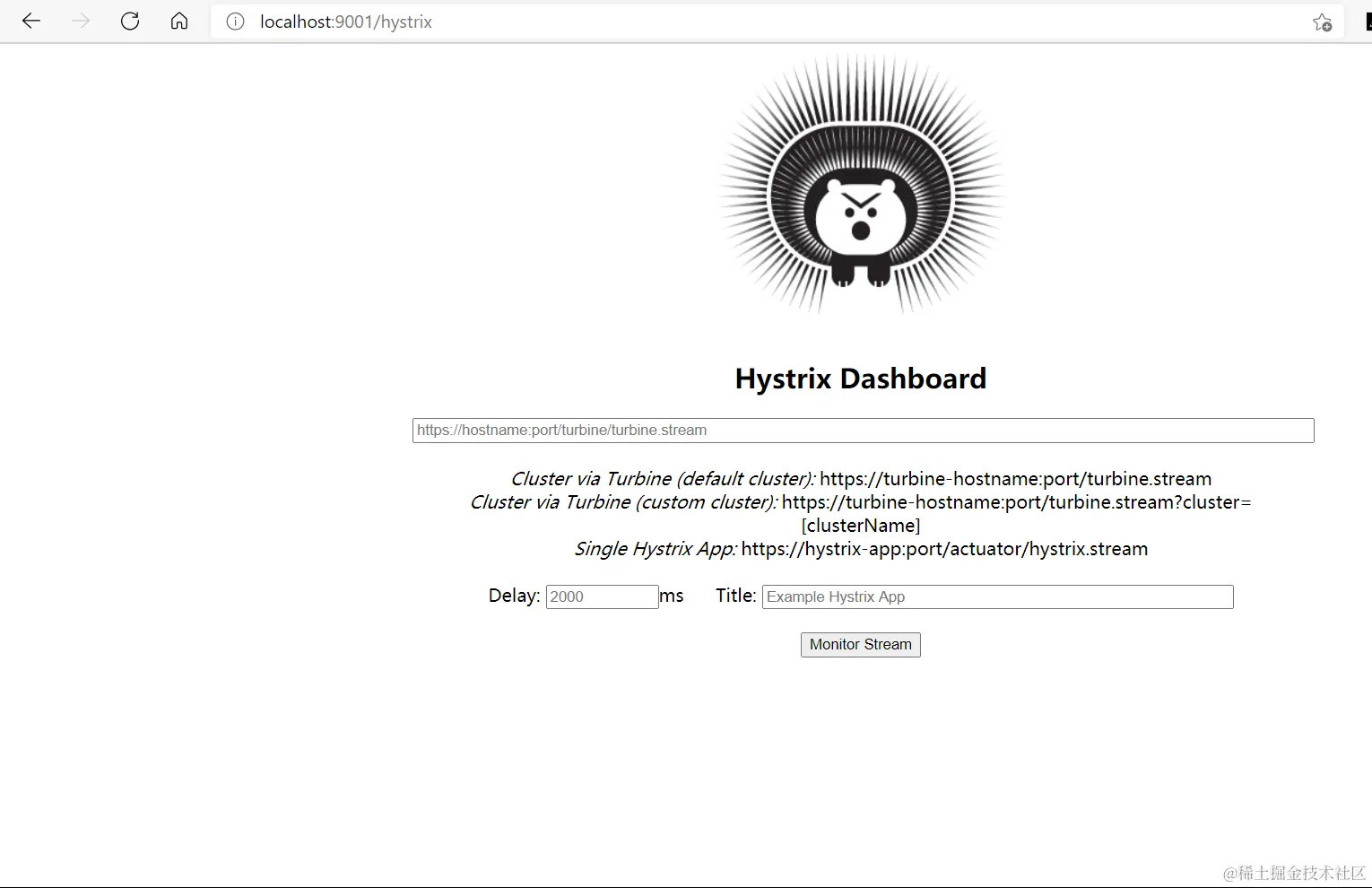Click the Title input field
Viewport: 1372px width, 888px height.
click(998, 596)
